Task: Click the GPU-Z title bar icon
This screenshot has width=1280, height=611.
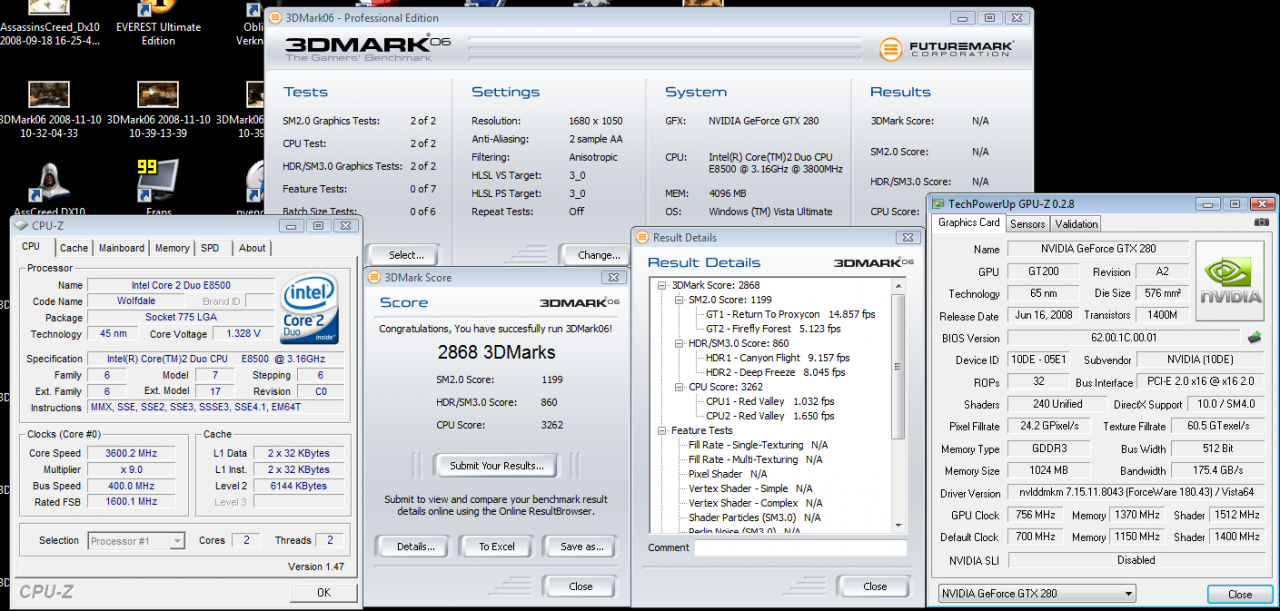Action: 938,203
